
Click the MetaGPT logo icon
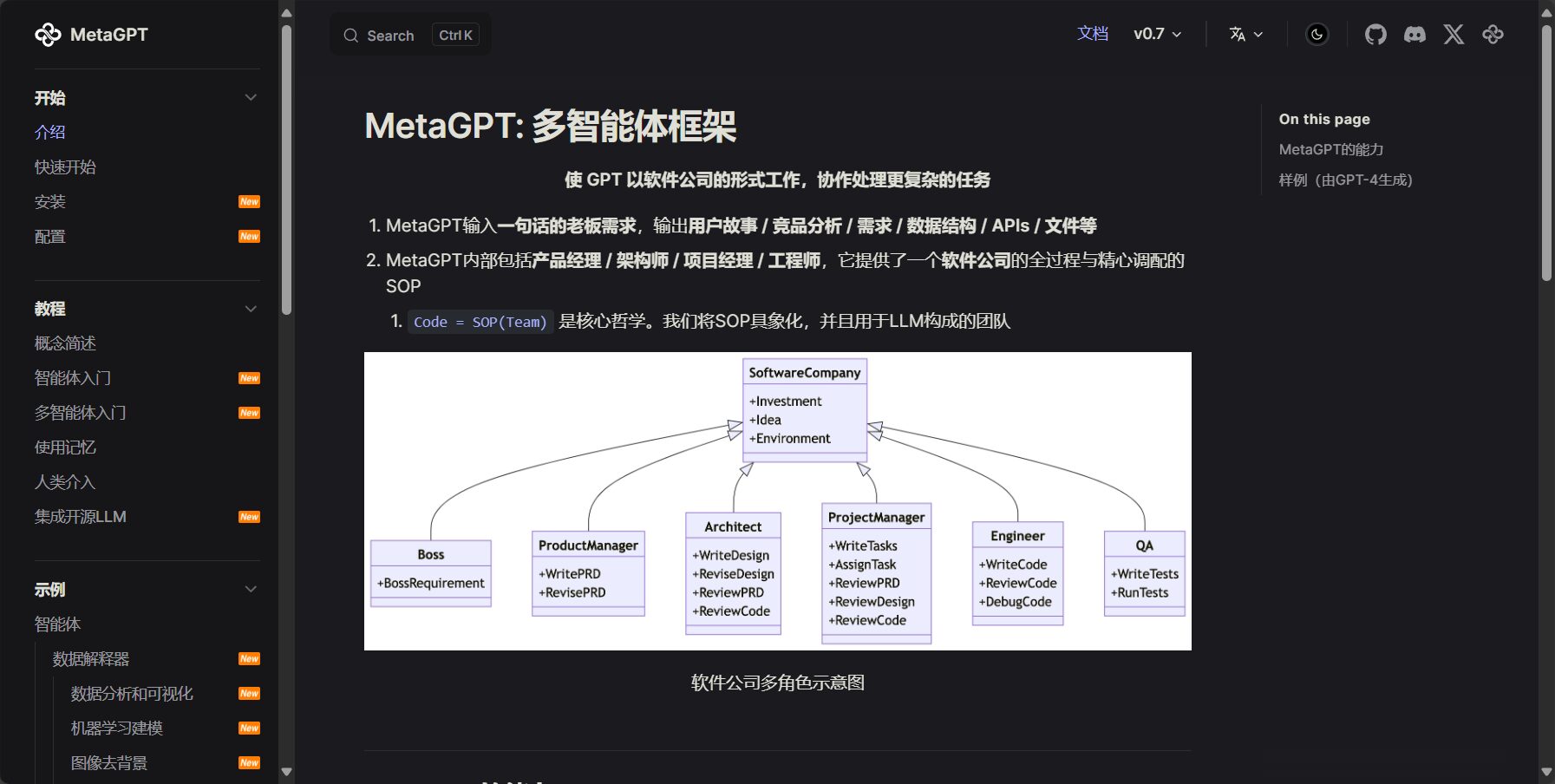click(48, 35)
